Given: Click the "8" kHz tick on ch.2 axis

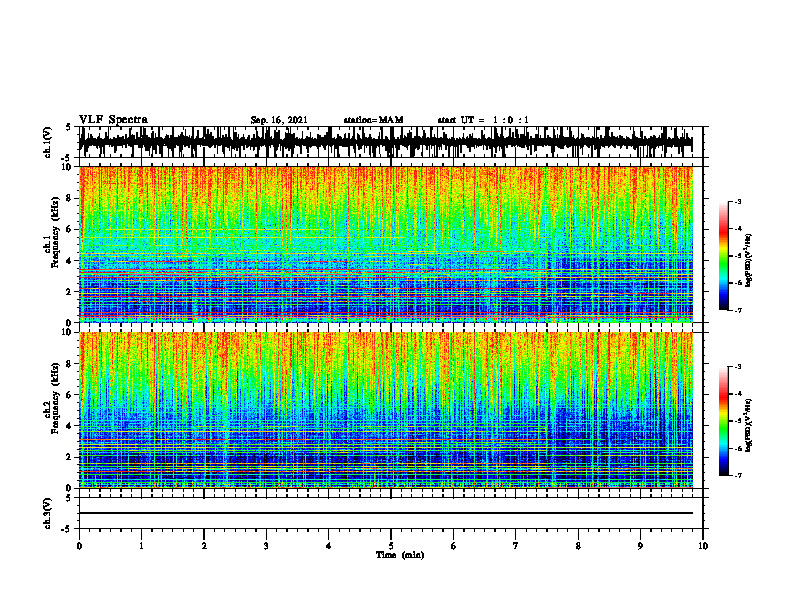Looking at the screenshot, I should pos(71,364).
